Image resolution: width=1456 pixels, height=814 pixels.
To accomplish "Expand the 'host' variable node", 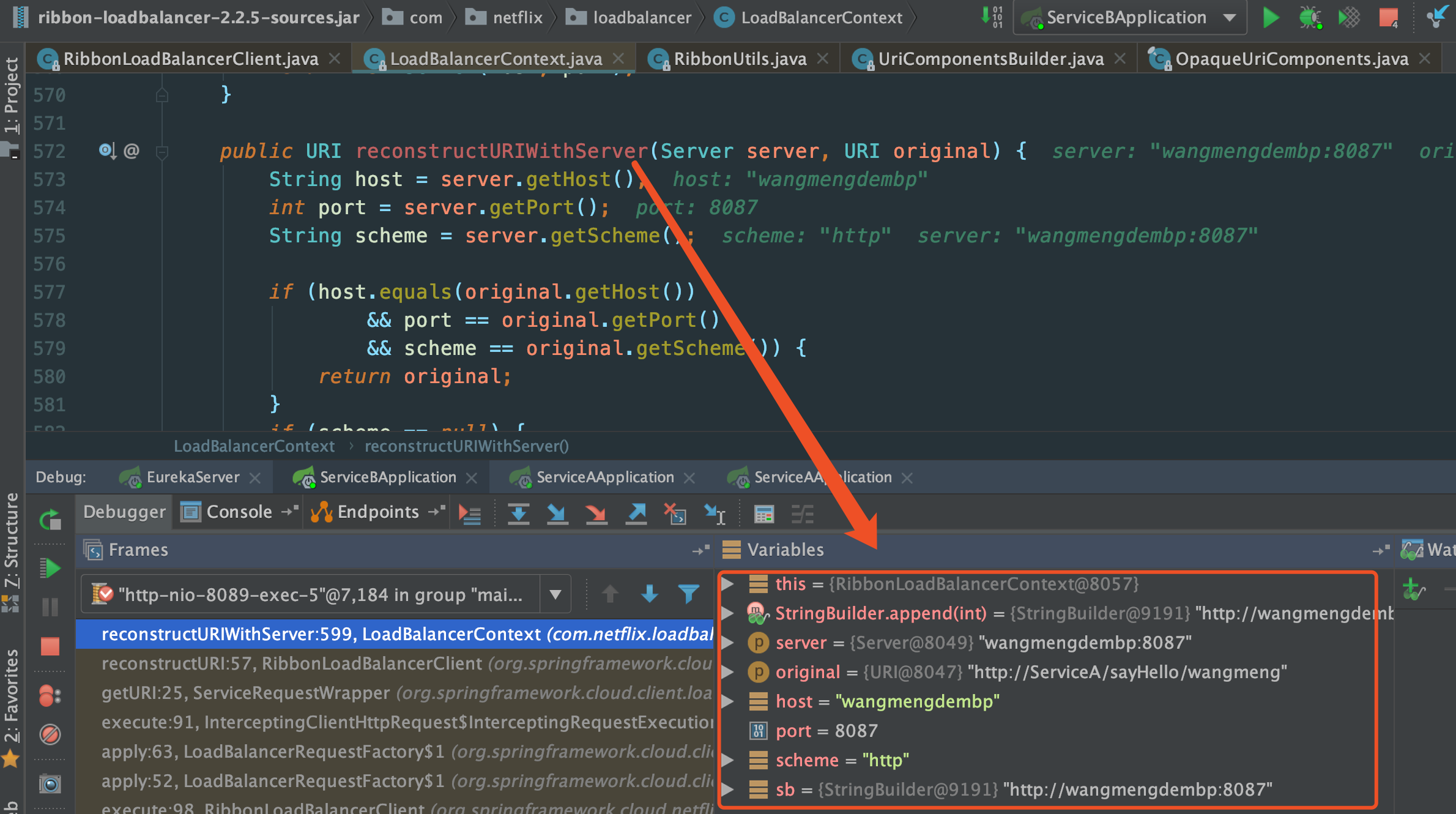I will coord(728,701).
